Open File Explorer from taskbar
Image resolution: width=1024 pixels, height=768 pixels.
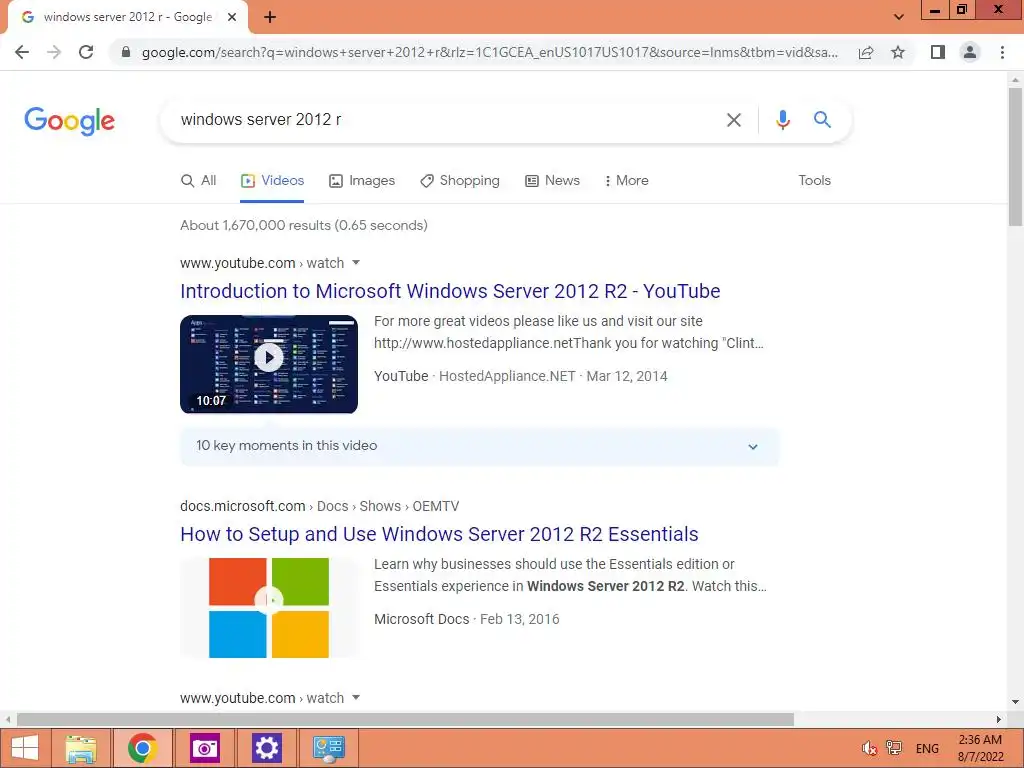click(82, 748)
